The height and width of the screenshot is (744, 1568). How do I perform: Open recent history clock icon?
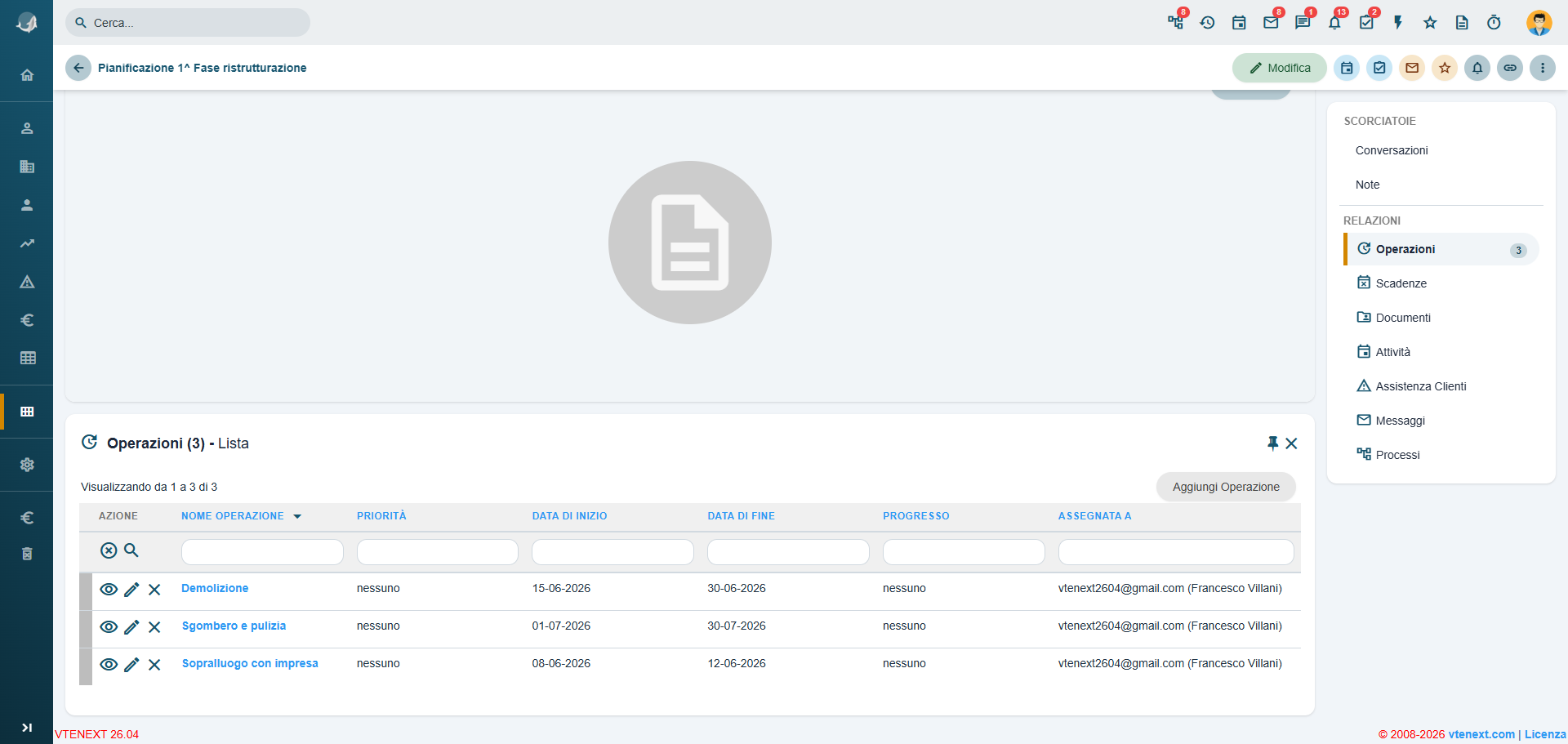1207,23
